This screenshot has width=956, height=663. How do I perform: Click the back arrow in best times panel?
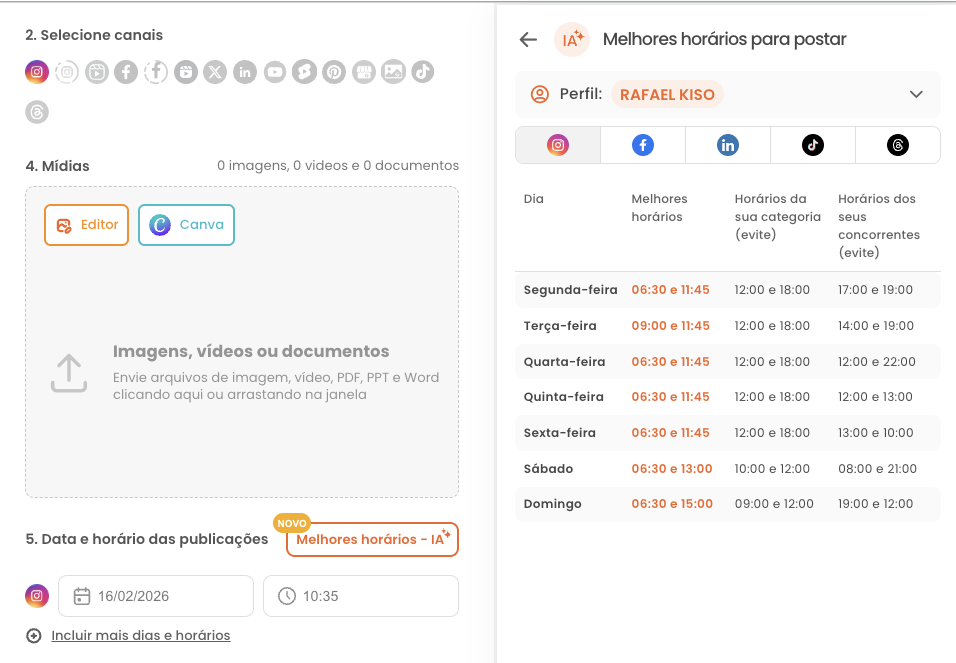point(528,39)
